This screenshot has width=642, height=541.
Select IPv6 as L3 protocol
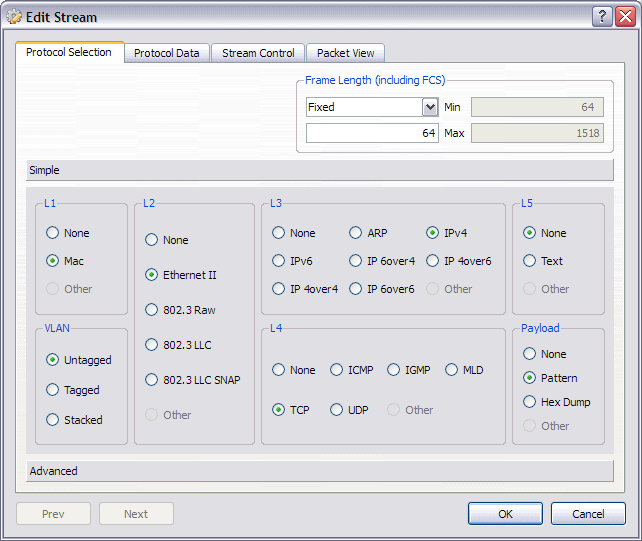278,260
